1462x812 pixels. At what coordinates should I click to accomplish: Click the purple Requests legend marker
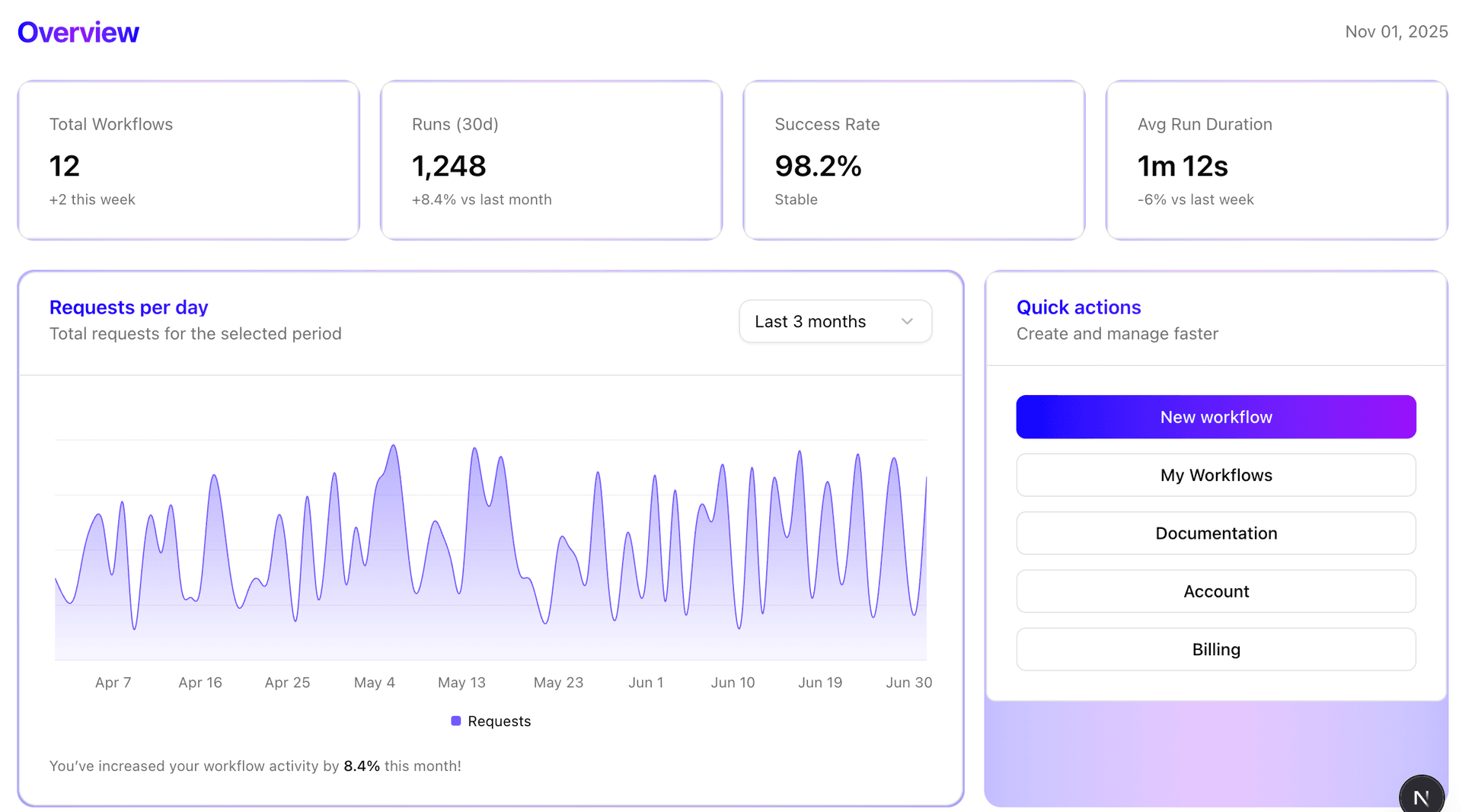(x=455, y=721)
